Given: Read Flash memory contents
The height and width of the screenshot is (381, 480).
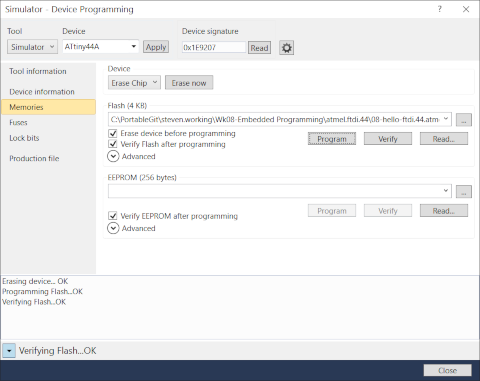Looking at the screenshot, I should 444,139.
